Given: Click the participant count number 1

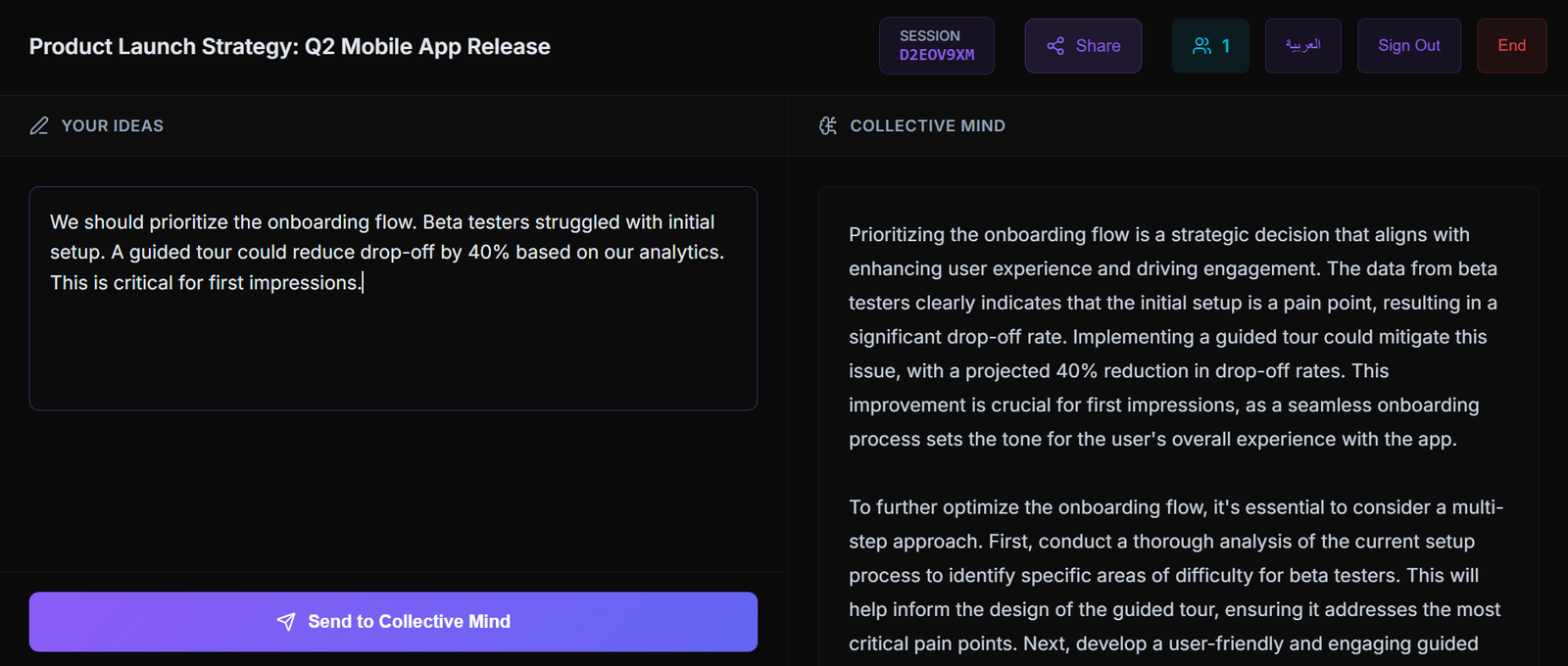Looking at the screenshot, I should (1226, 46).
